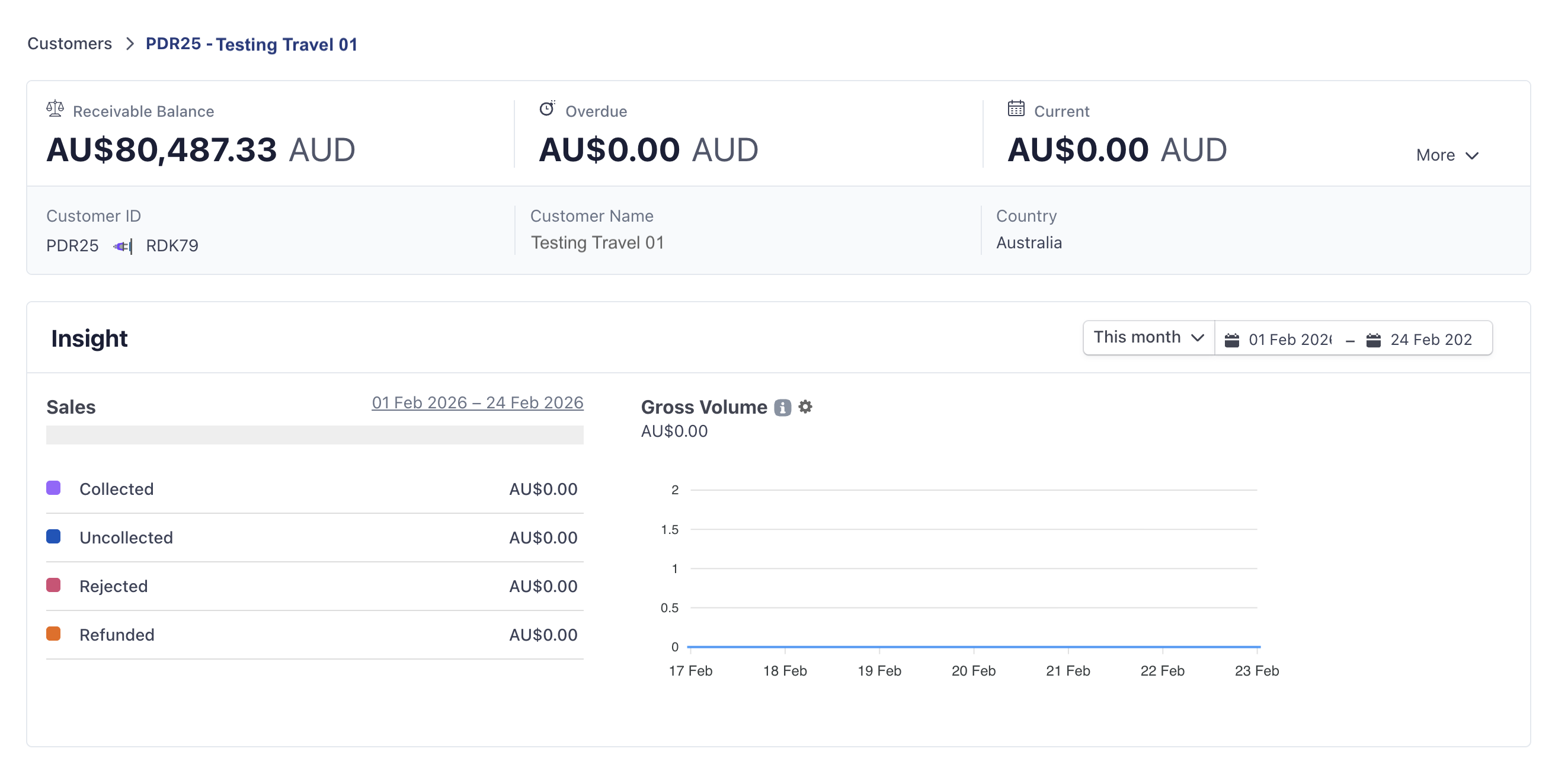The height and width of the screenshot is (758, 1568).
Task: Expand the More details chevron
Action: tap(1471, 156)
